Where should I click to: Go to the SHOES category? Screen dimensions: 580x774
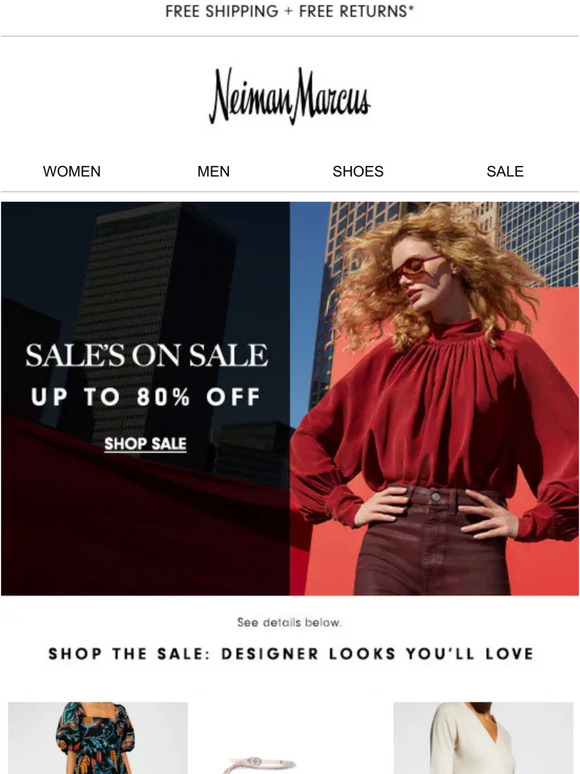click(x=358, y=171)
